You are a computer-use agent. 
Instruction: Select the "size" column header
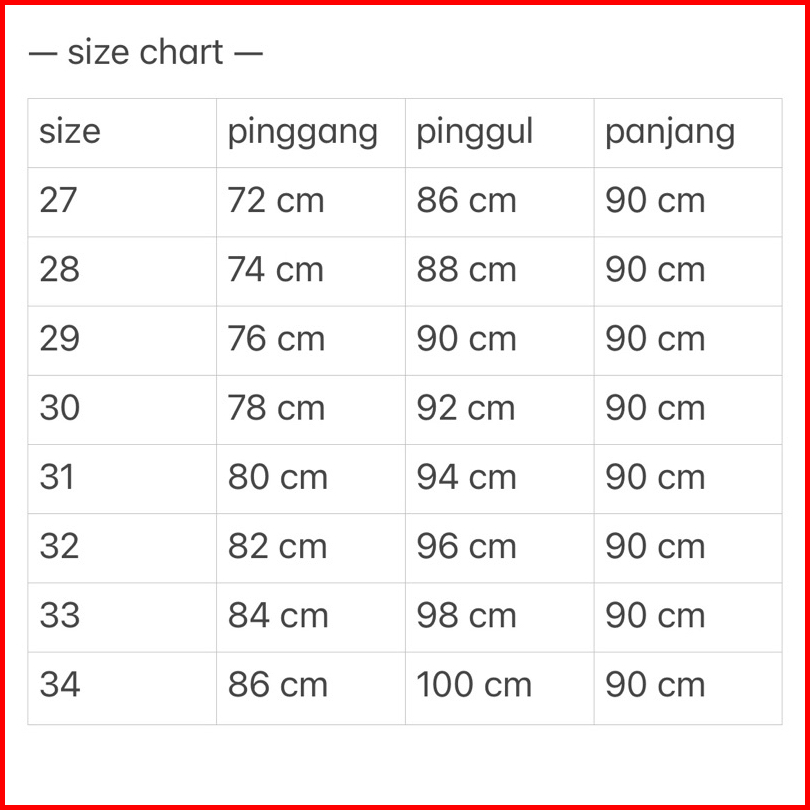70,132
